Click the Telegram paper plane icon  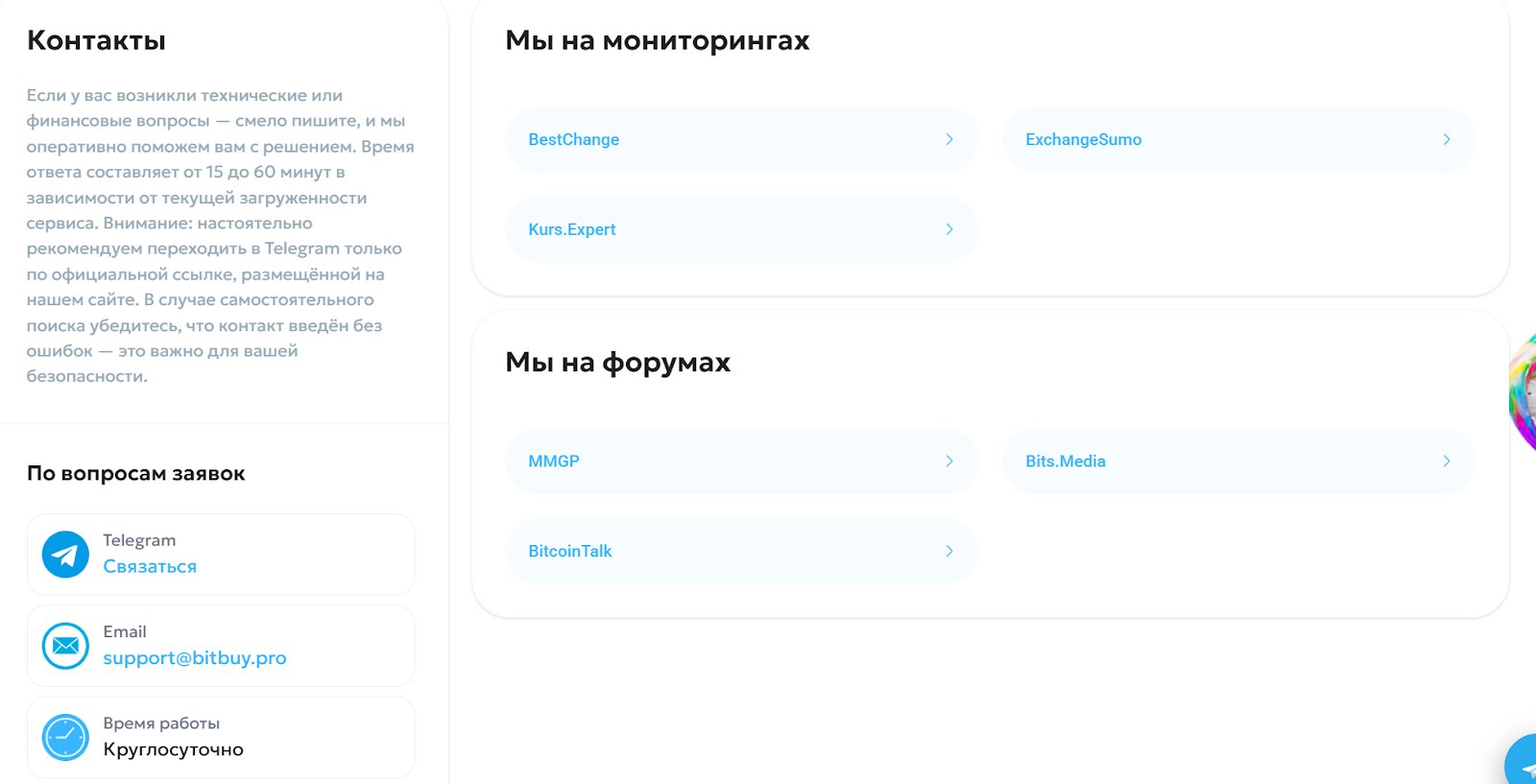[65, 555]
